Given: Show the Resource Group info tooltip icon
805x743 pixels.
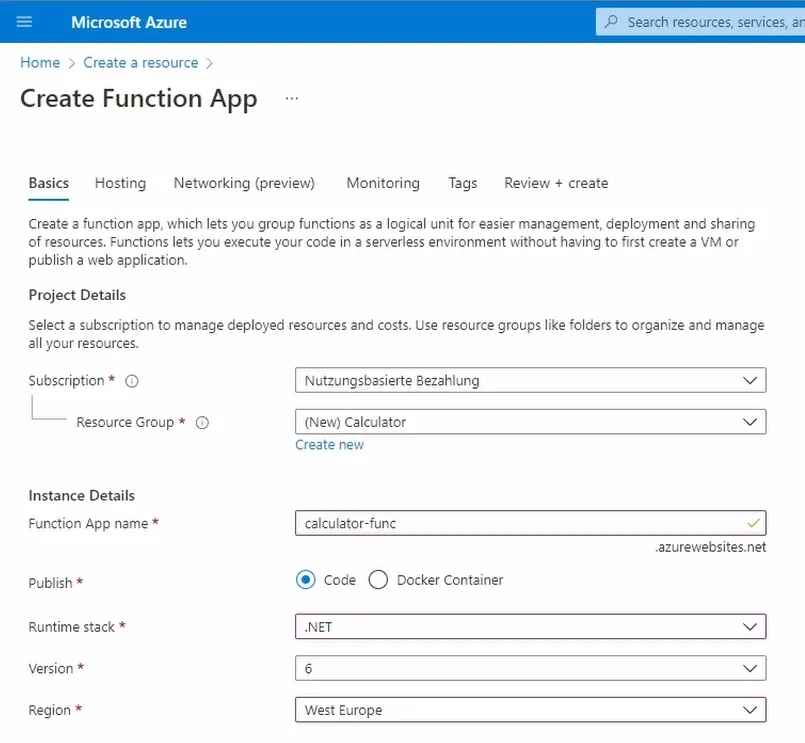Looking at the screenshot, I should 202,423.
